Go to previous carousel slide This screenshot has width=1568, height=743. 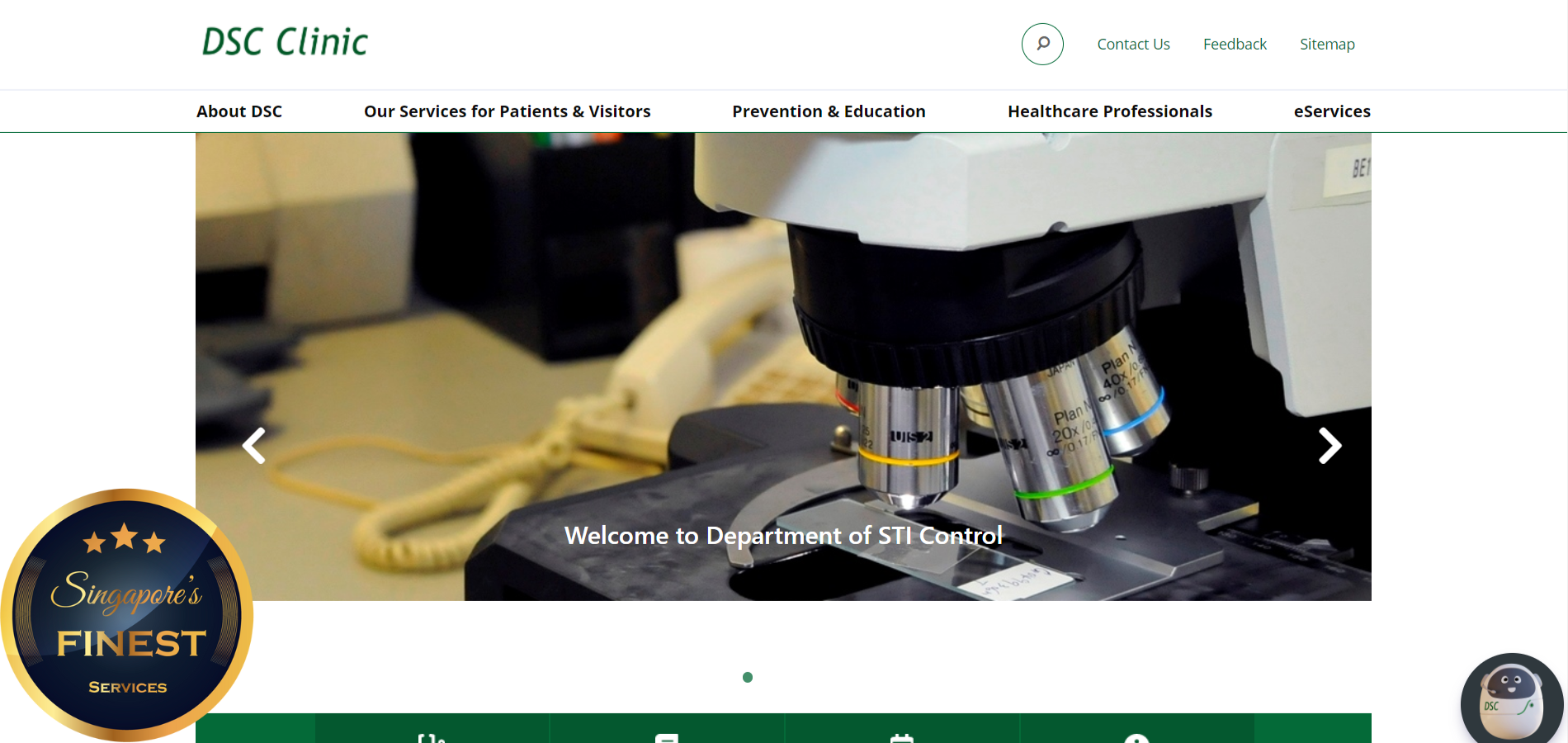click(253, 446)
